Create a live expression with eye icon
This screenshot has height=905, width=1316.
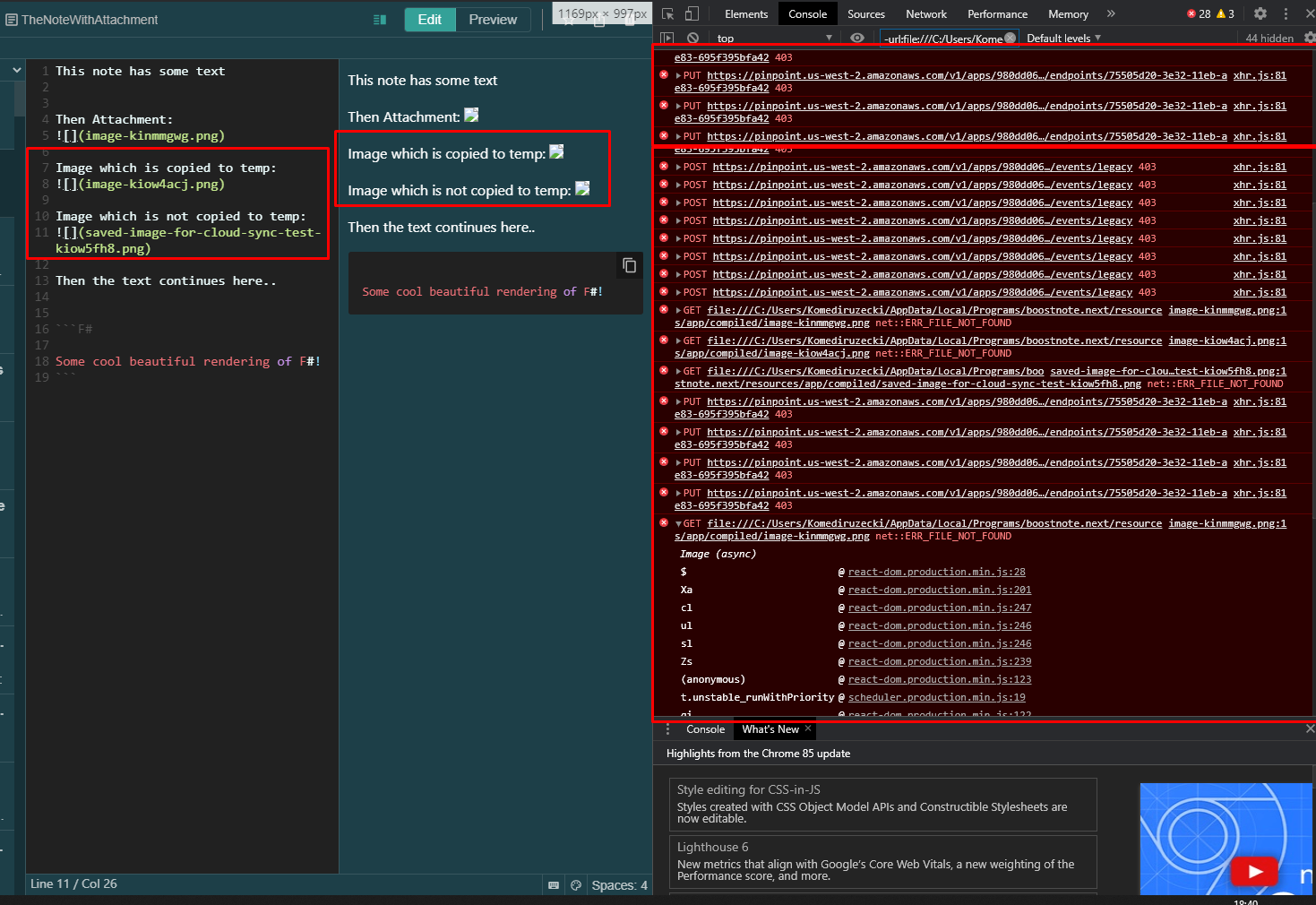click(857, 38)
